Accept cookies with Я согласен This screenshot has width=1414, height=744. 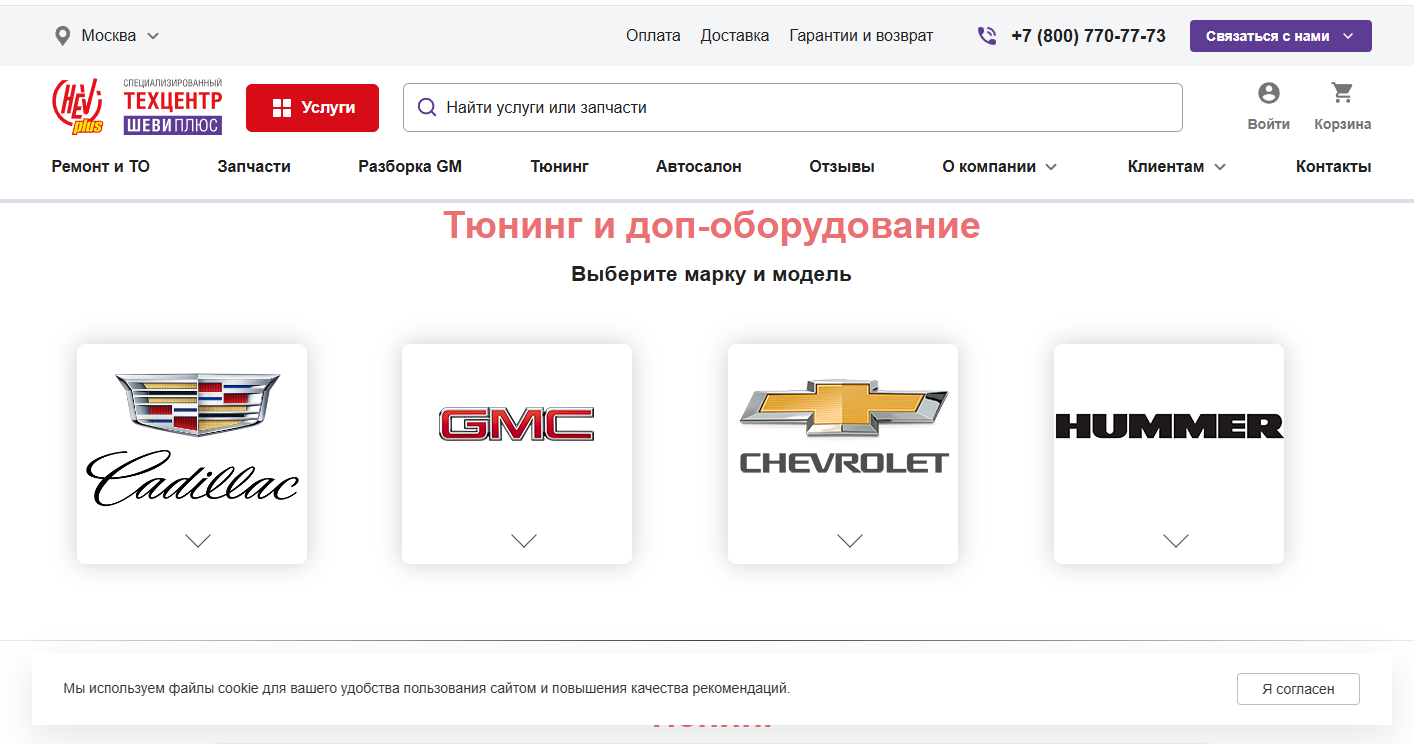point(1298,689)
